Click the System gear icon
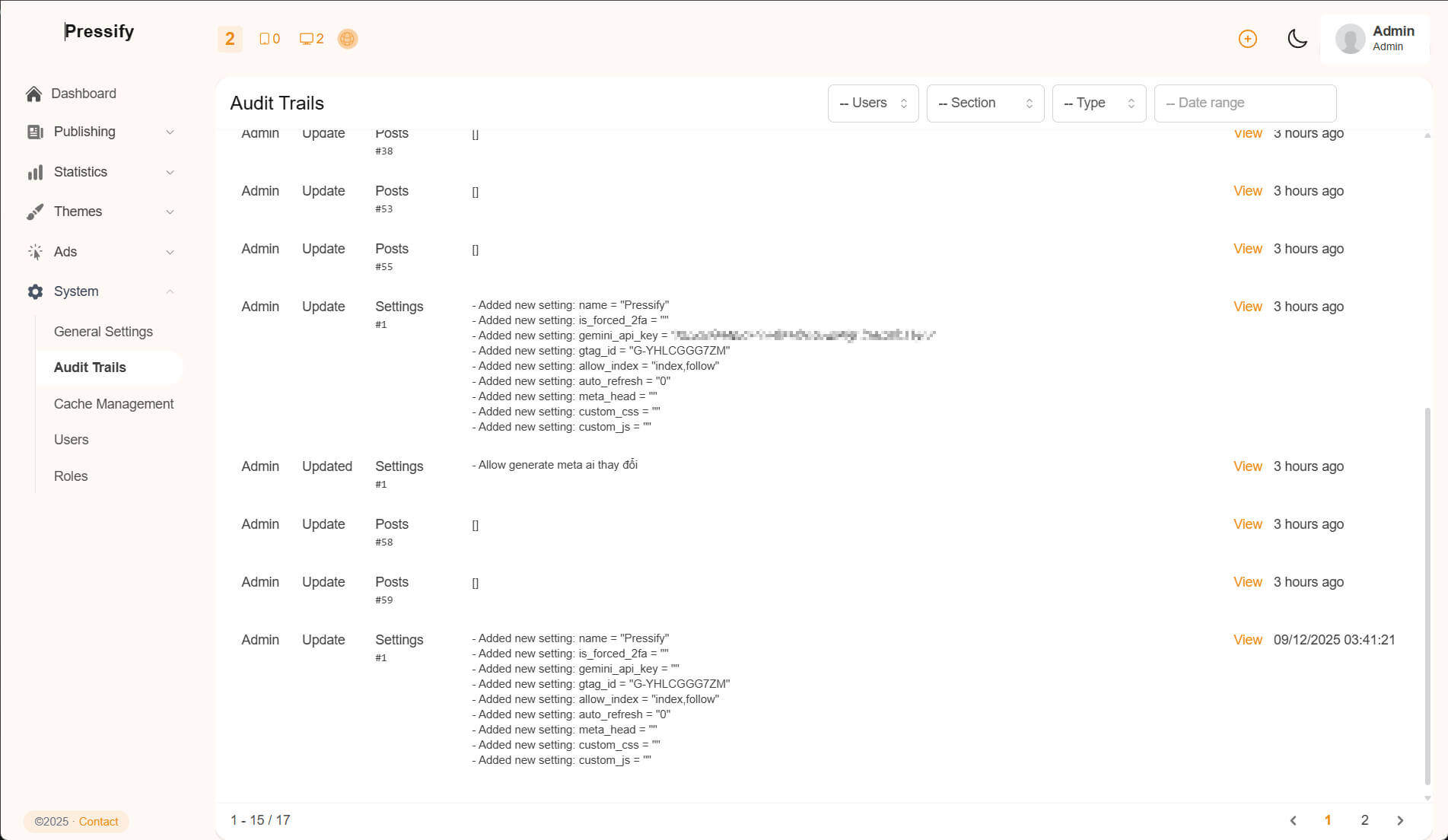The image size is (1448, 840). click(35, 291)
